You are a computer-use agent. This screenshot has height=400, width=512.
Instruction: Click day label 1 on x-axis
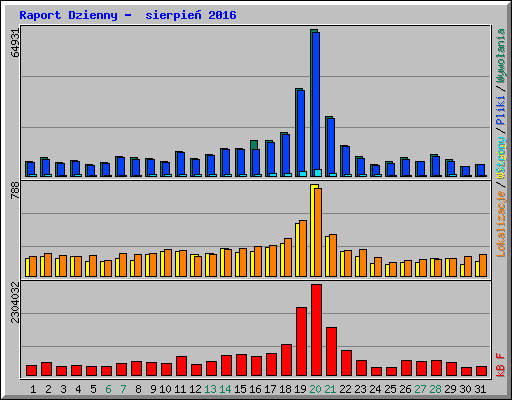point(33,389)
